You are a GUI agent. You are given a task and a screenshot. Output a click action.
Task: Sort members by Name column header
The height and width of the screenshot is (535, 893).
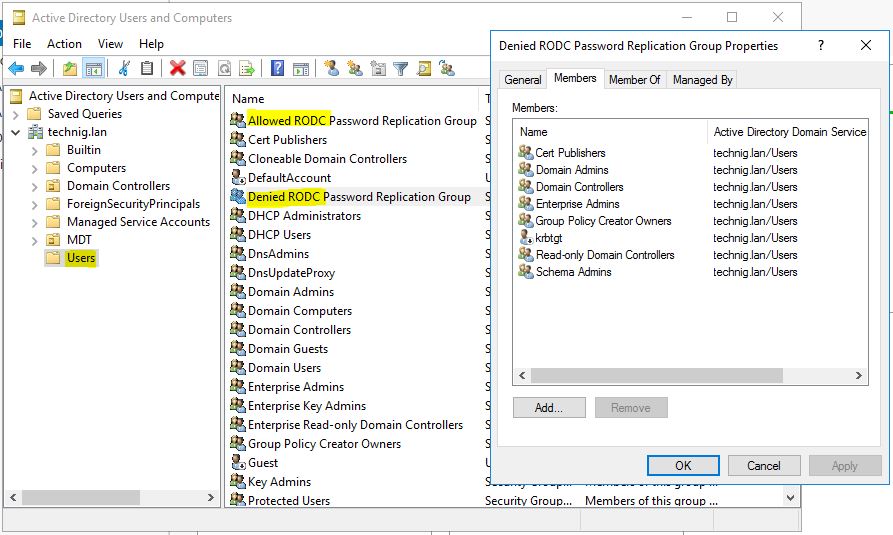click(610, 132)
